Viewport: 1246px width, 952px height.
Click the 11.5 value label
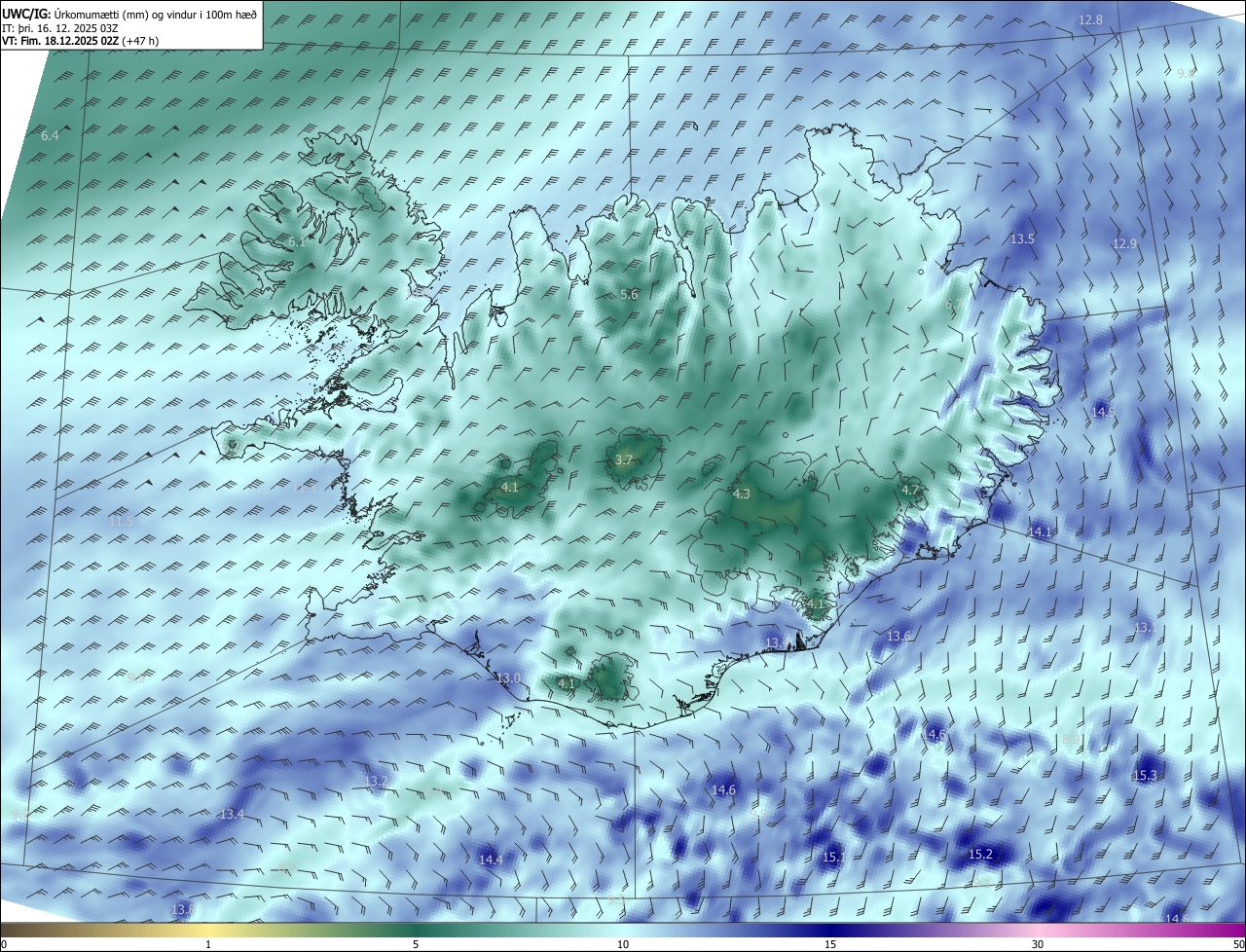pos(120,523)
